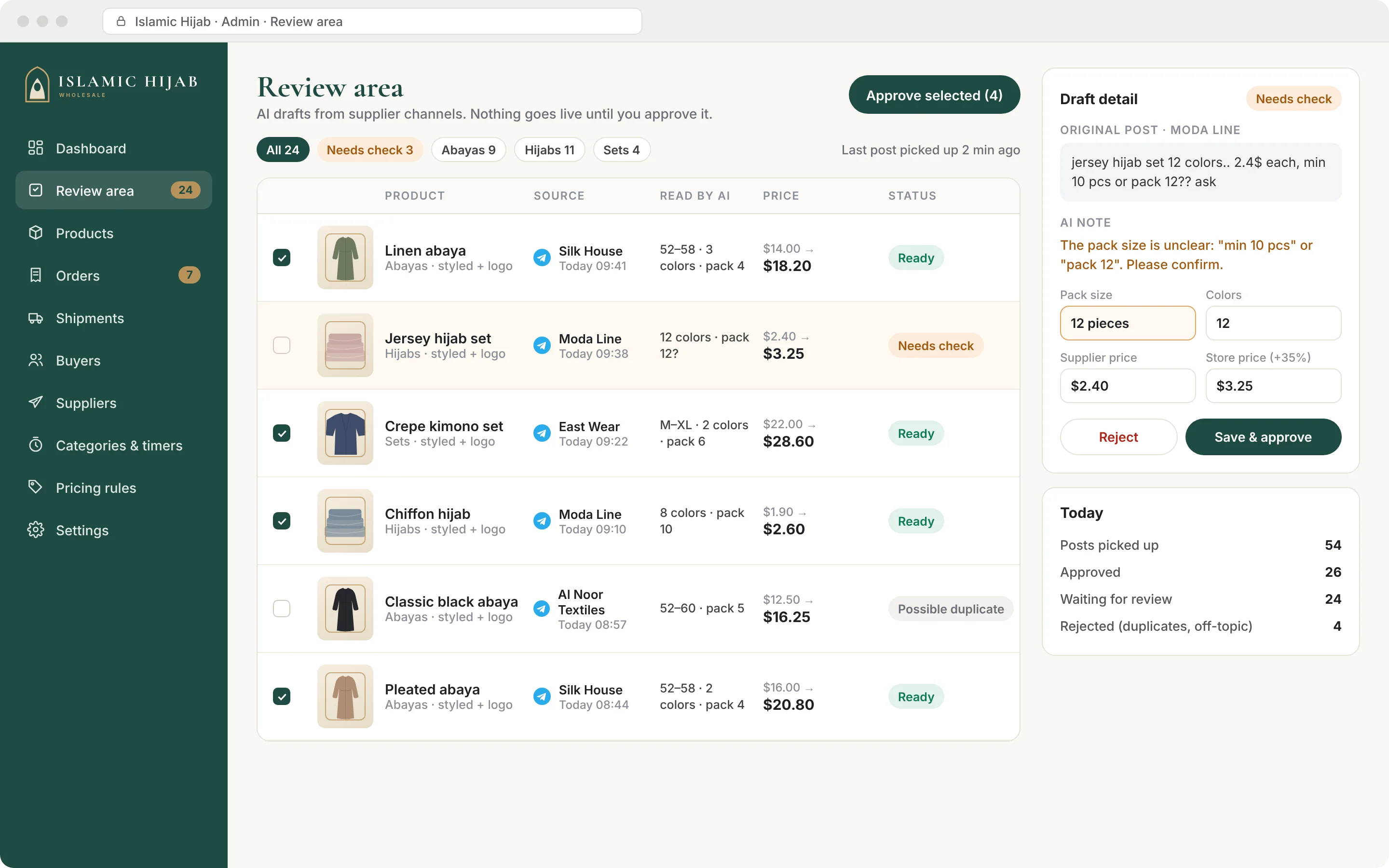The image size is (1389, 868).
Task: Open the Linen abaya thumbnail
Action: pyautogui.click(x=345, y=258)
